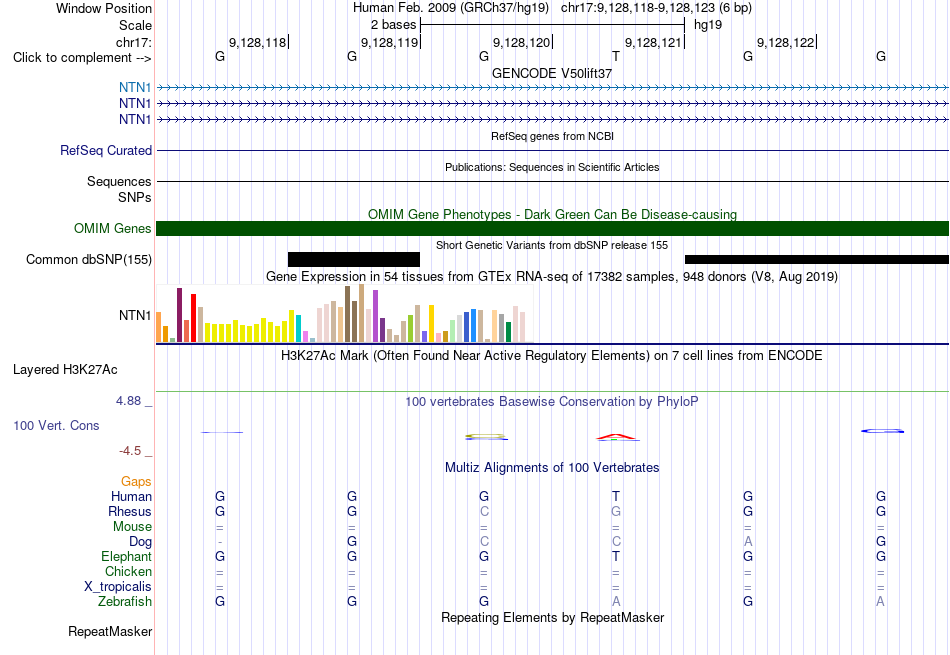Click the 'H3K27Ac Mark' track title
This screenshot has width=950, height=655.
tap(551, 356)
